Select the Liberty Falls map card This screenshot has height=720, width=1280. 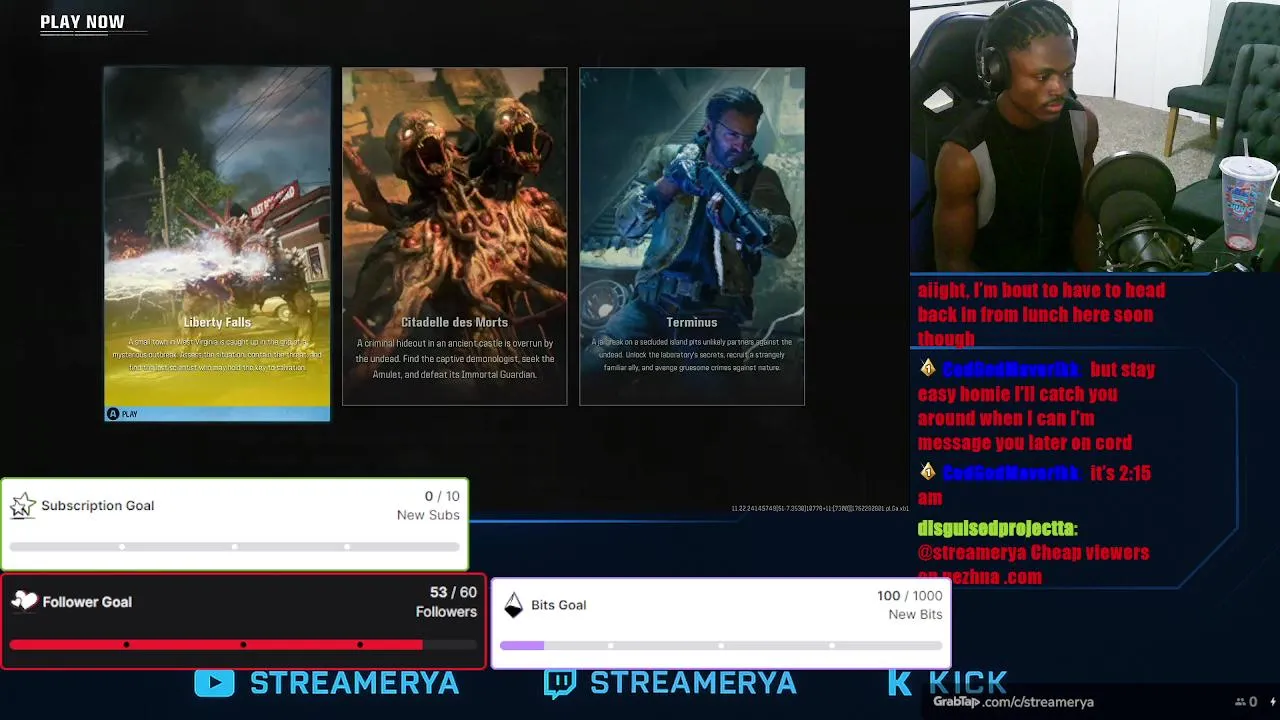pyautogui.click(x=217, y=244)
